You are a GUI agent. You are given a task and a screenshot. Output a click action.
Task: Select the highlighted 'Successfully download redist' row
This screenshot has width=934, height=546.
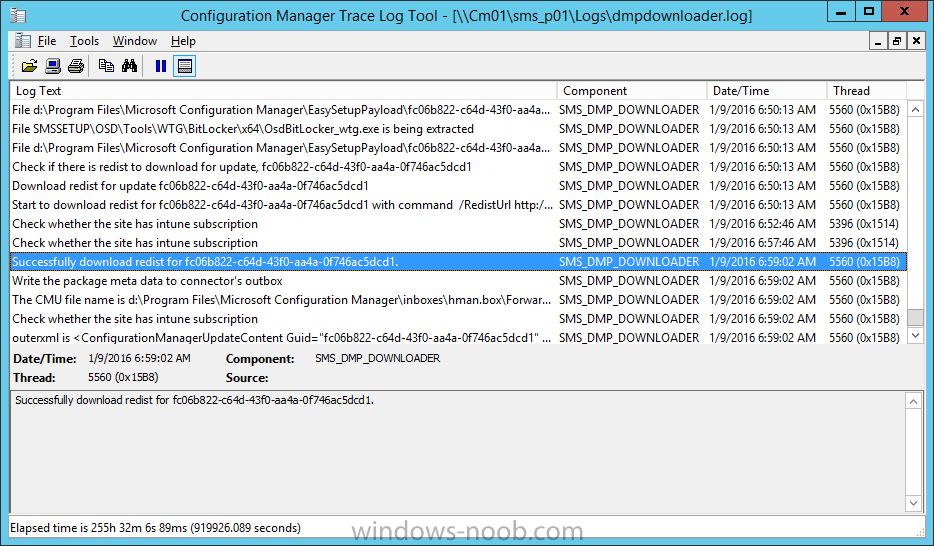point(458,261)
